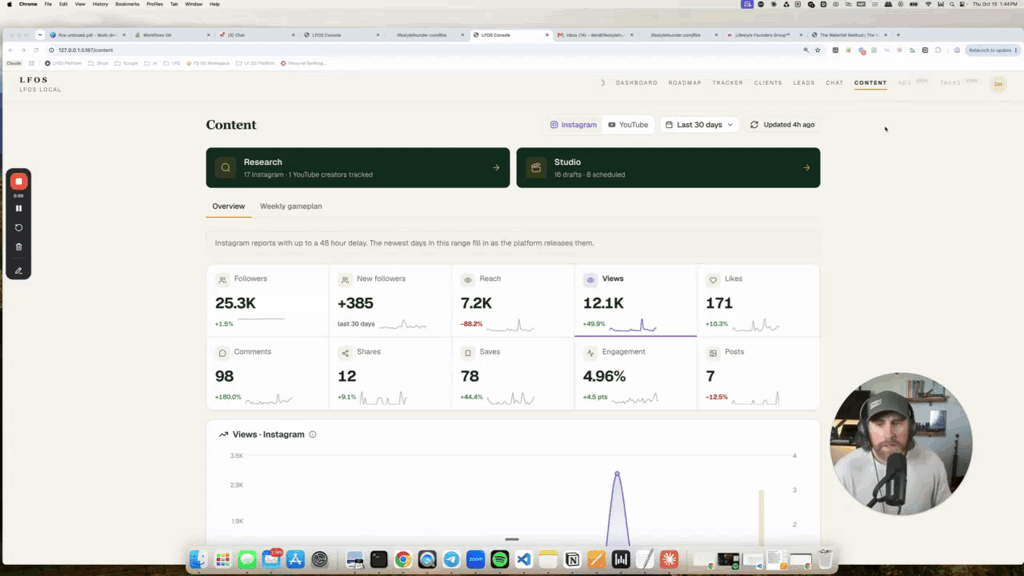Click the info icon next to Views · Instagram
The image size is (1024, 576).
[313, 434]
